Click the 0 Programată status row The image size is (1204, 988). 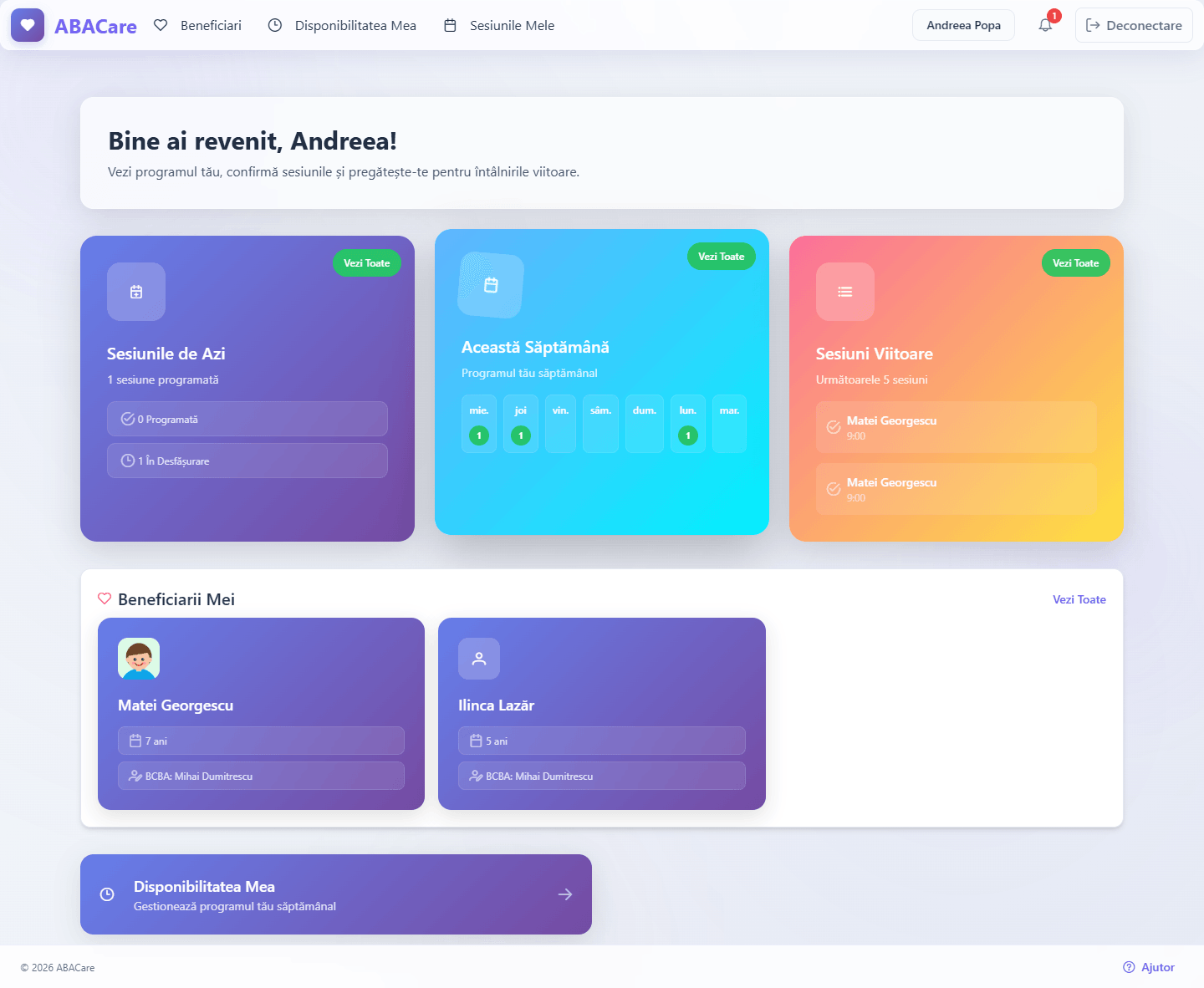point(247,419)
